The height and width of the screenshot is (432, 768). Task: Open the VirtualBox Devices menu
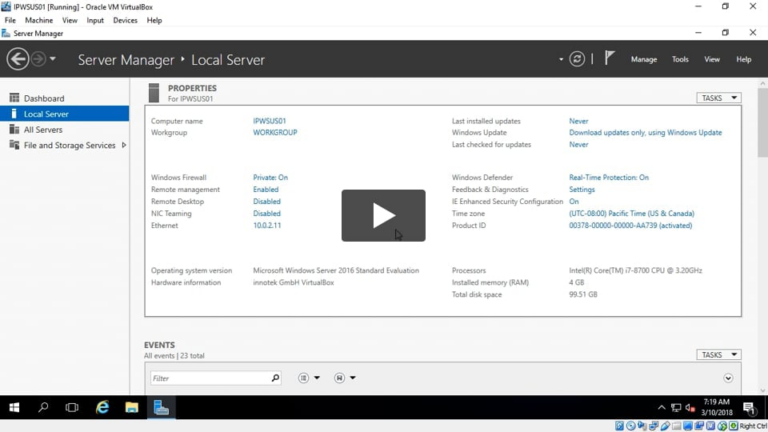click(125, 20)
